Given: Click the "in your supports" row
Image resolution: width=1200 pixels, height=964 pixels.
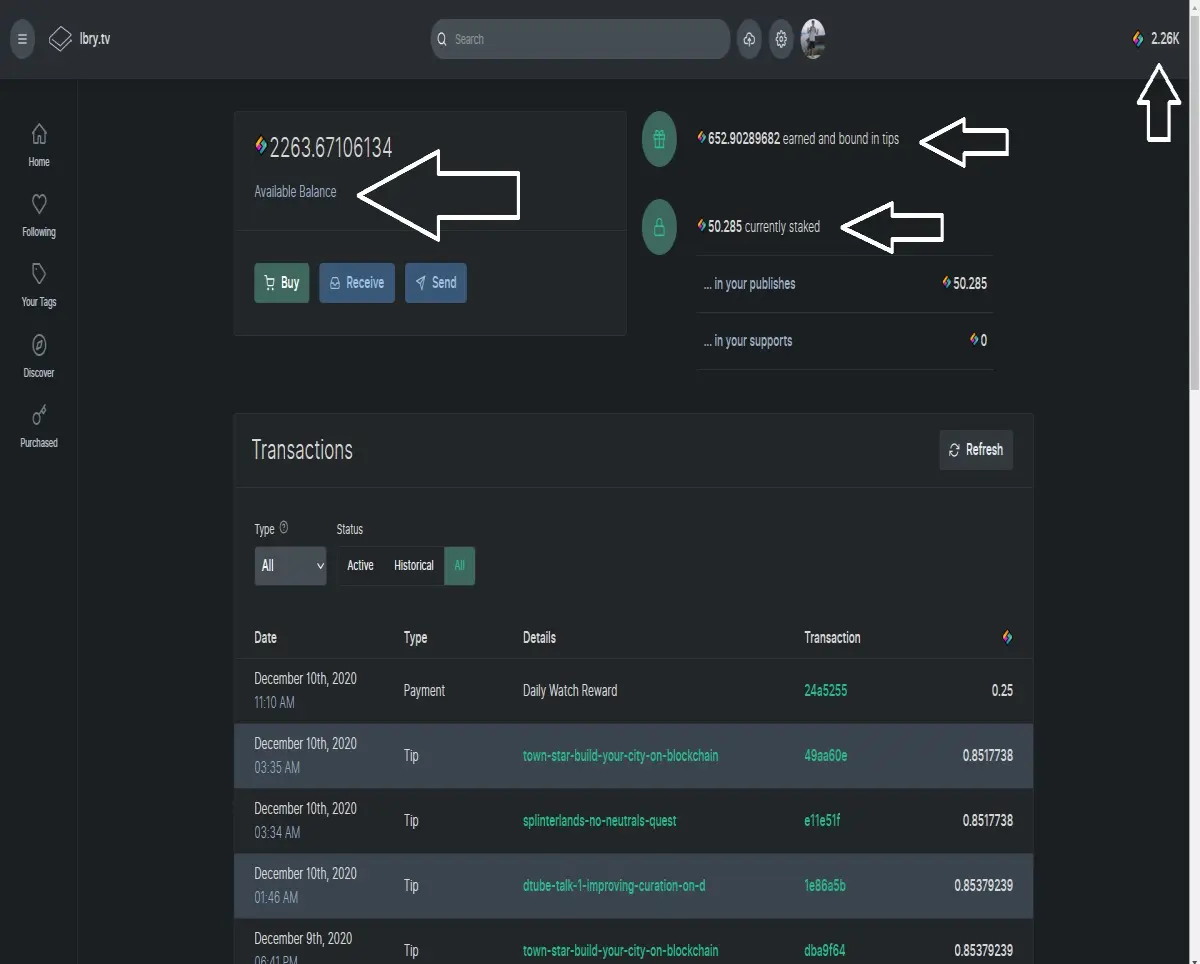Looking at the screenshot, I should (845, 341).
